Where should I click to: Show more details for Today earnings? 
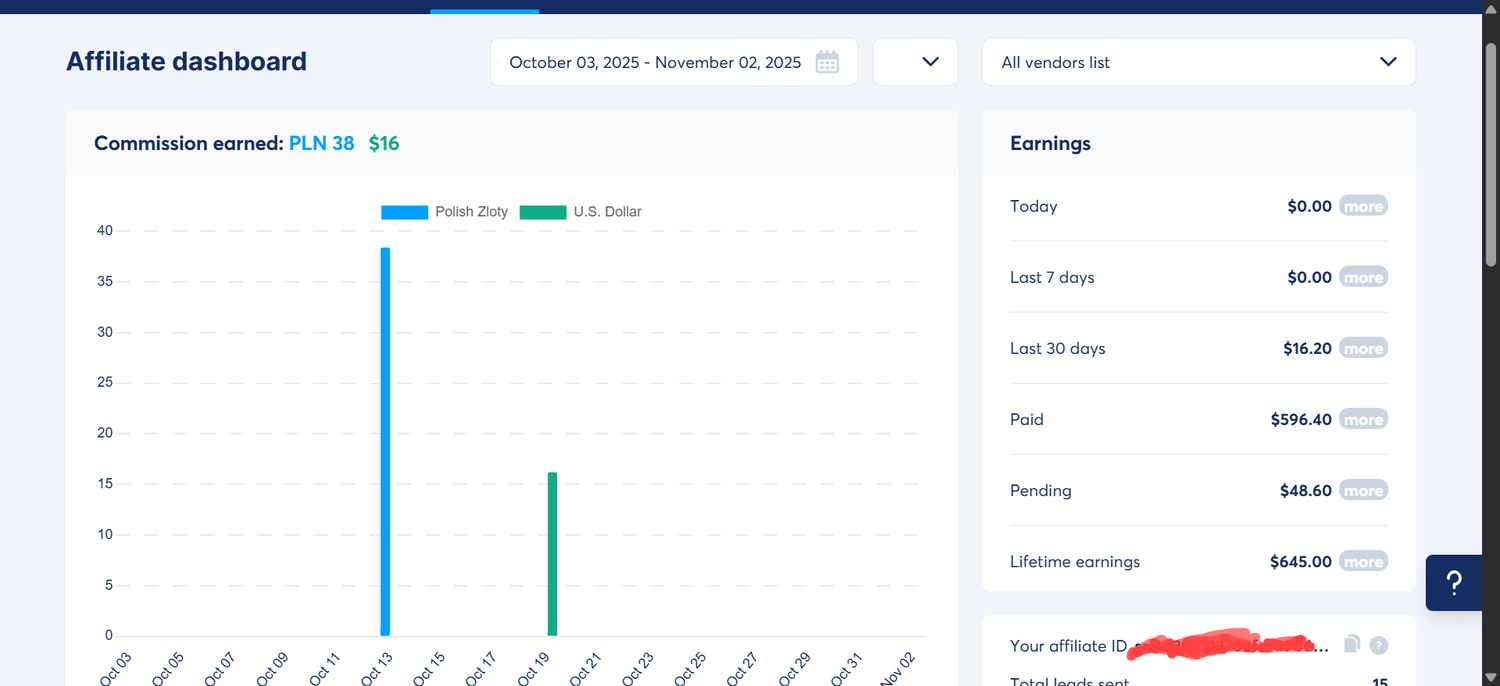(x=1363, y=207)
